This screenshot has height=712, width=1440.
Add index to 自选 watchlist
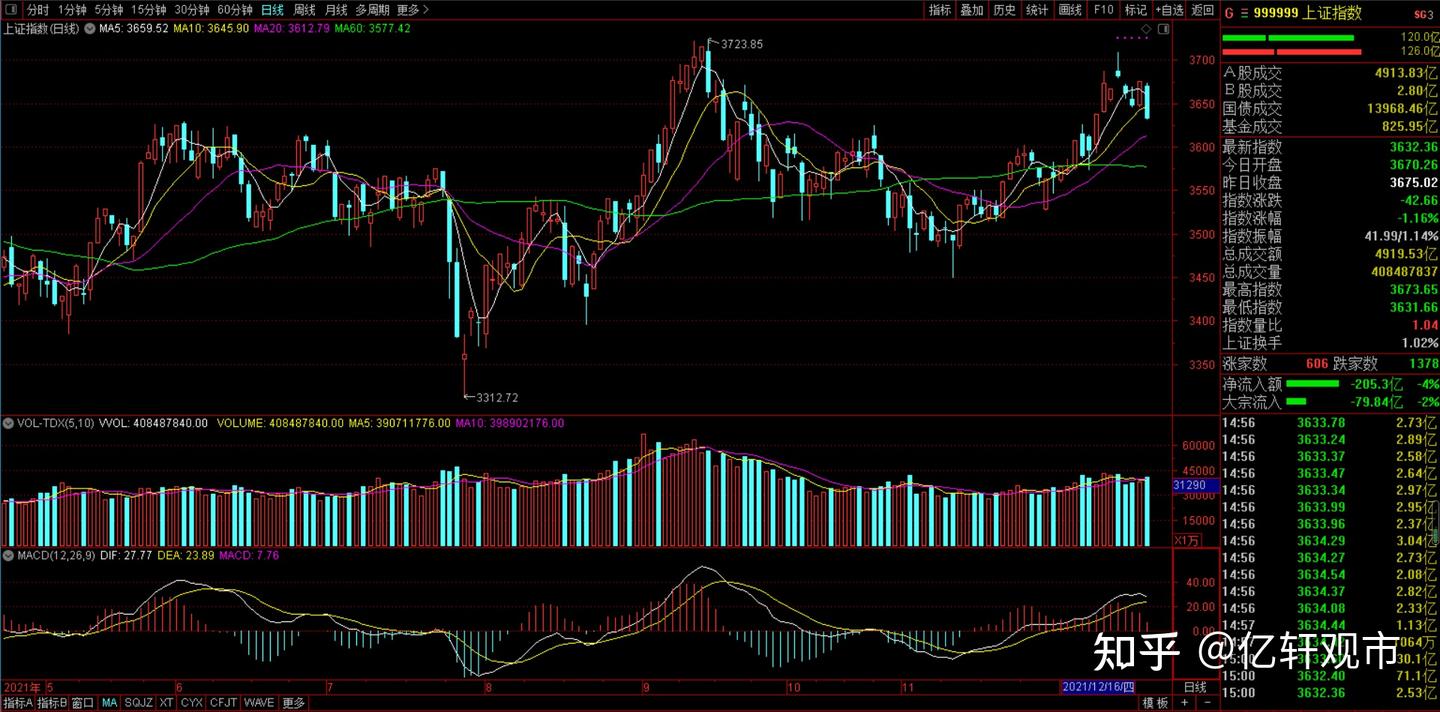point(1169,10)
